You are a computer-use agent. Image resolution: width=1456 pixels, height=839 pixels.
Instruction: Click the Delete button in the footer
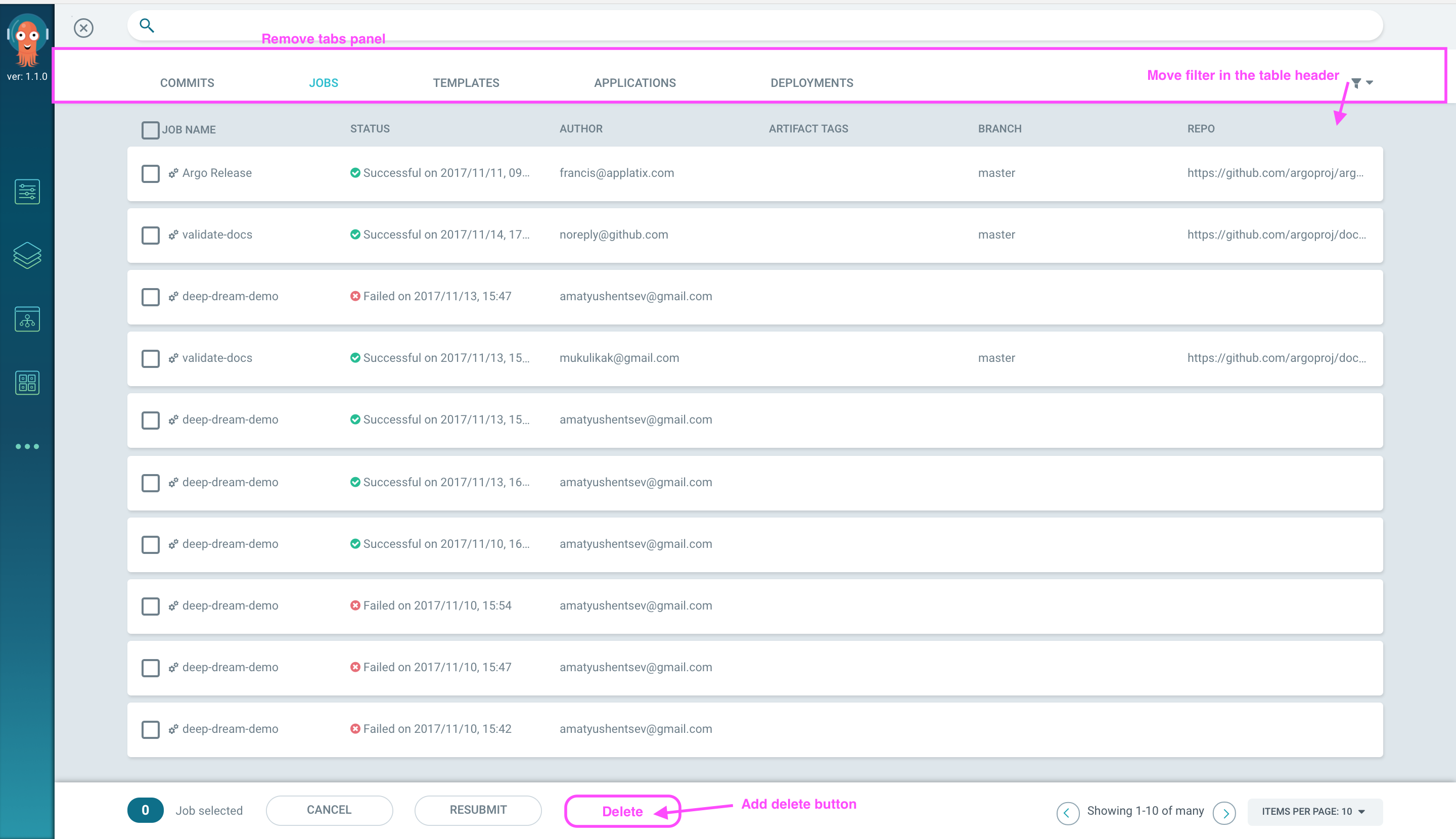pos(622,811)
